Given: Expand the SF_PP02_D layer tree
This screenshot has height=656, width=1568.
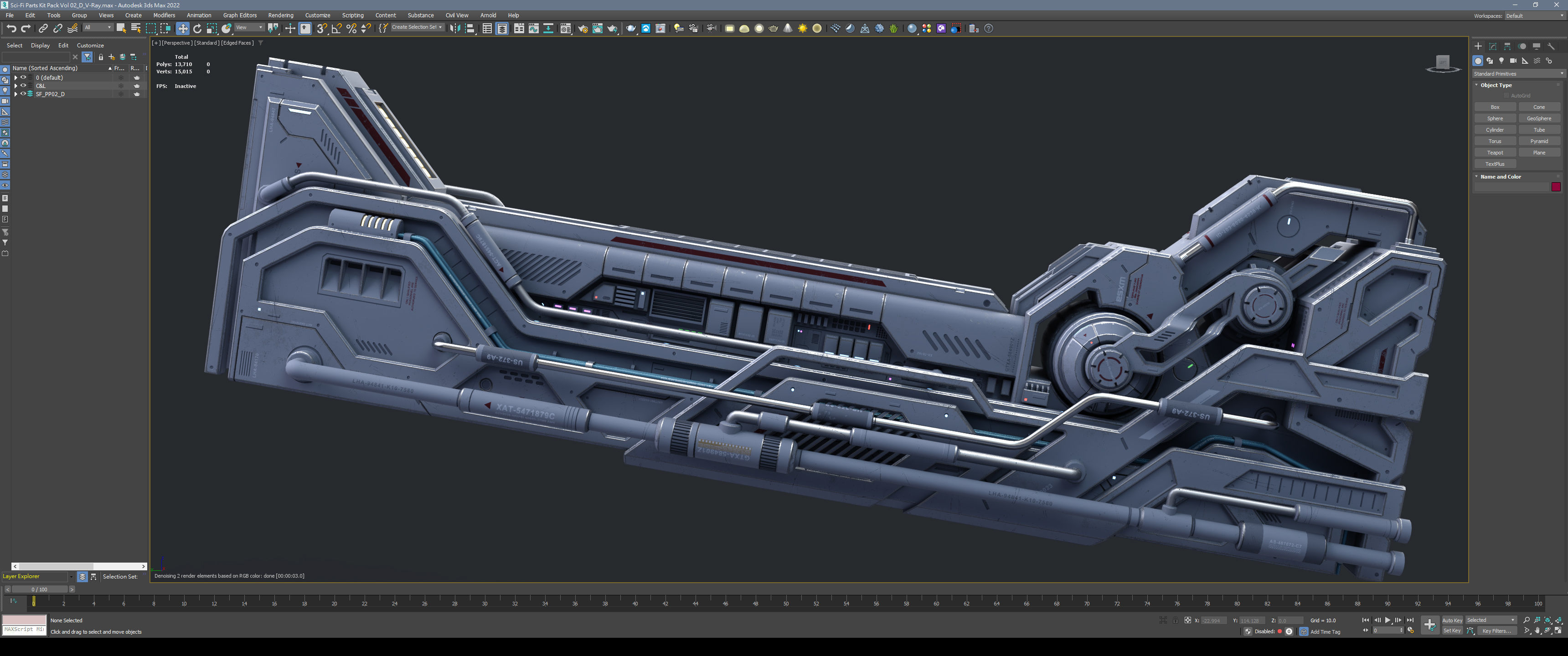Looking at the screenshot, I should click(x=16, y=94).
